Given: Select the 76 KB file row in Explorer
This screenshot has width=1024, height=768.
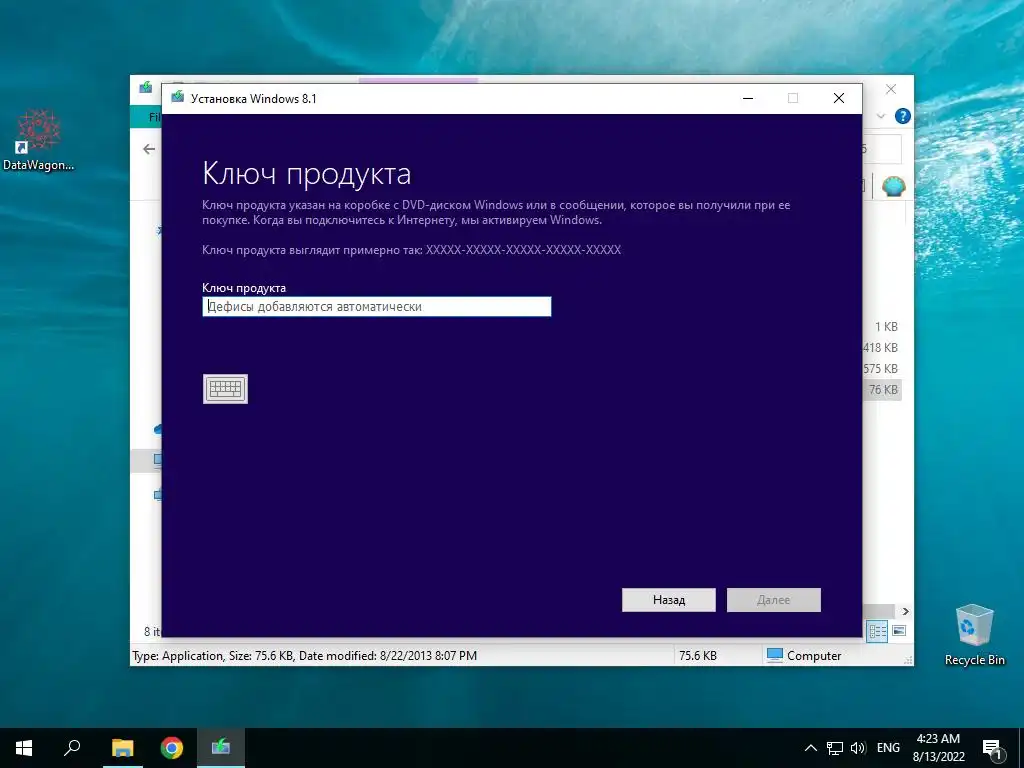Looking at the screenshot, I should [883, 390].
